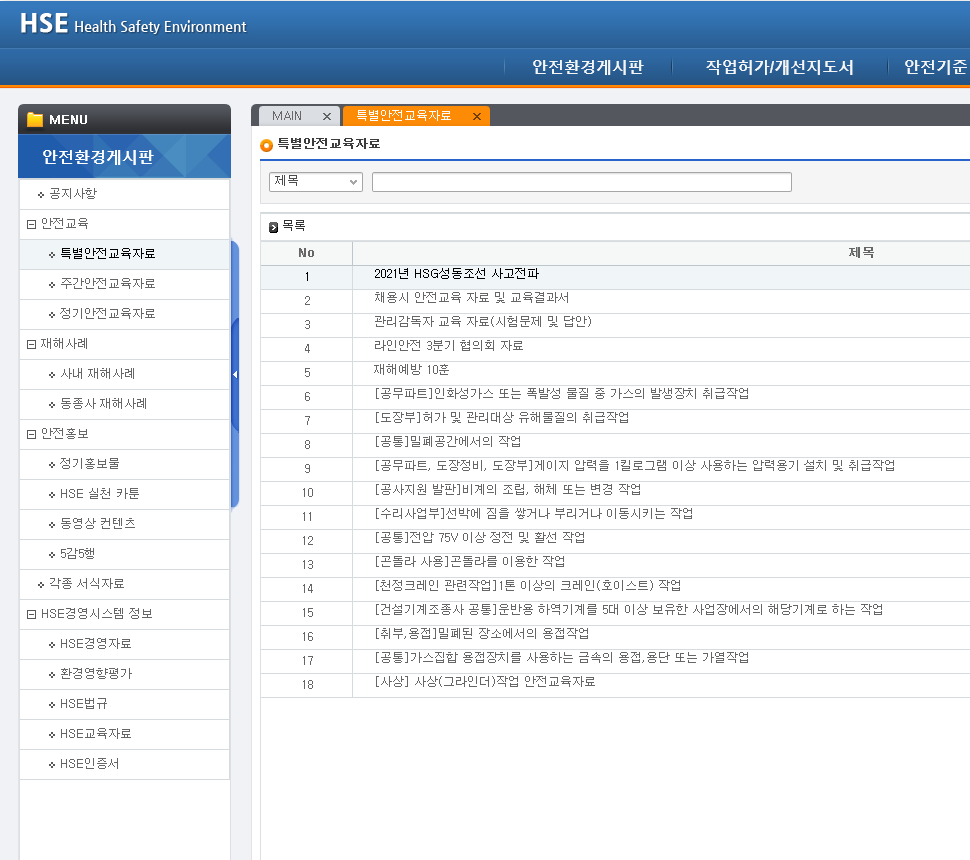Click the orange circle icon beside 특별안전교육자료 heading
This screenshot has height=860, width=970.
pos(265,144)
